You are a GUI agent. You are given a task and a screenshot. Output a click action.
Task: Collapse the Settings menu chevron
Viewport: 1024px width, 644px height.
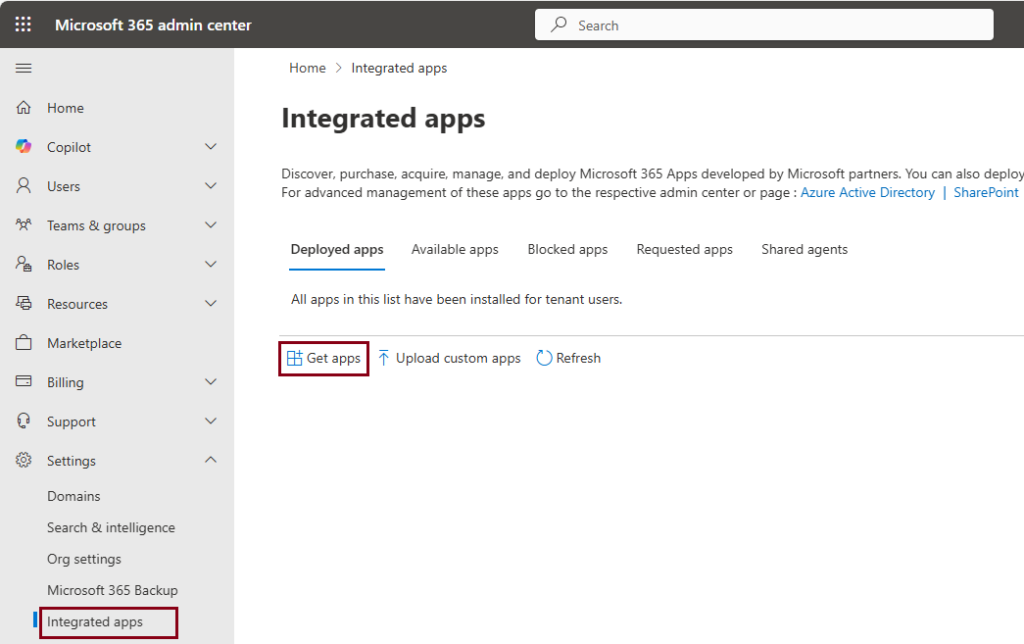pos(210,460)
